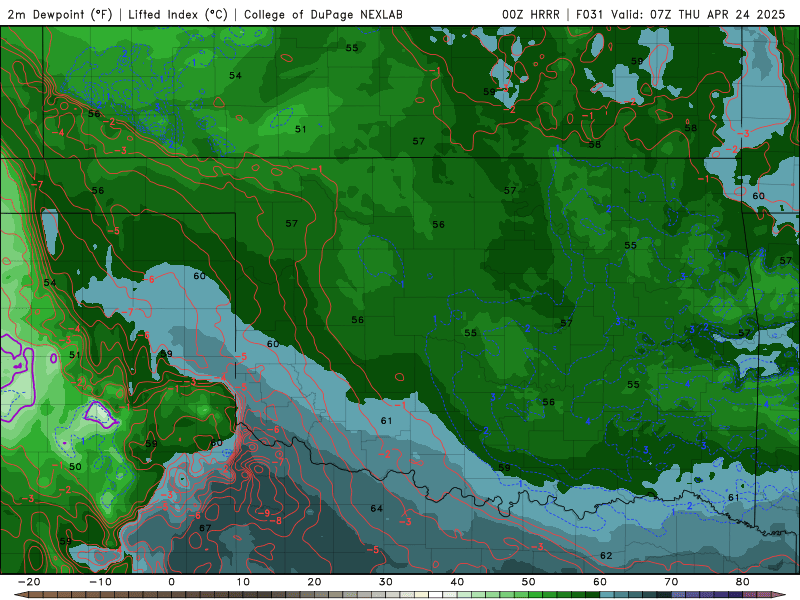The image size is (800, 600).
Task: Click the white segment of the color bar
Action: [x=435, y=594]
